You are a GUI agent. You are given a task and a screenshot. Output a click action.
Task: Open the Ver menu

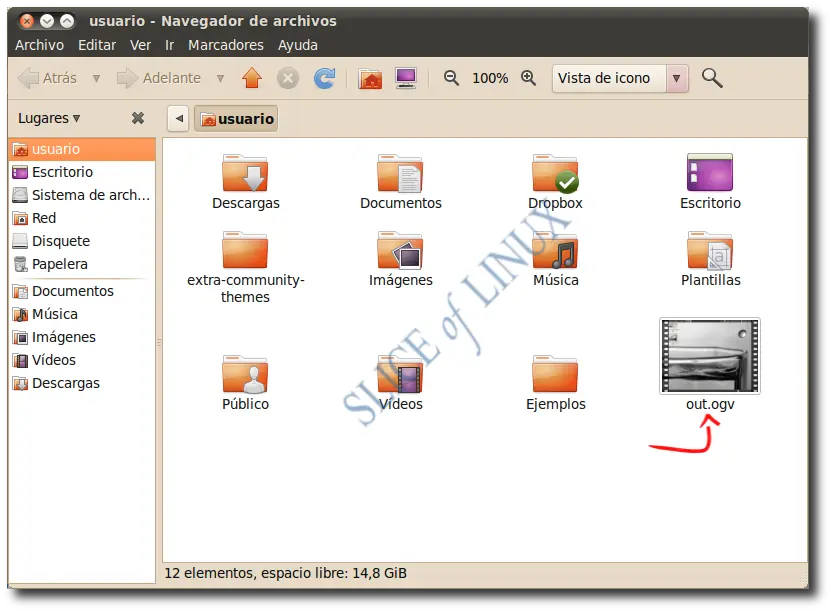pos(140,45)
